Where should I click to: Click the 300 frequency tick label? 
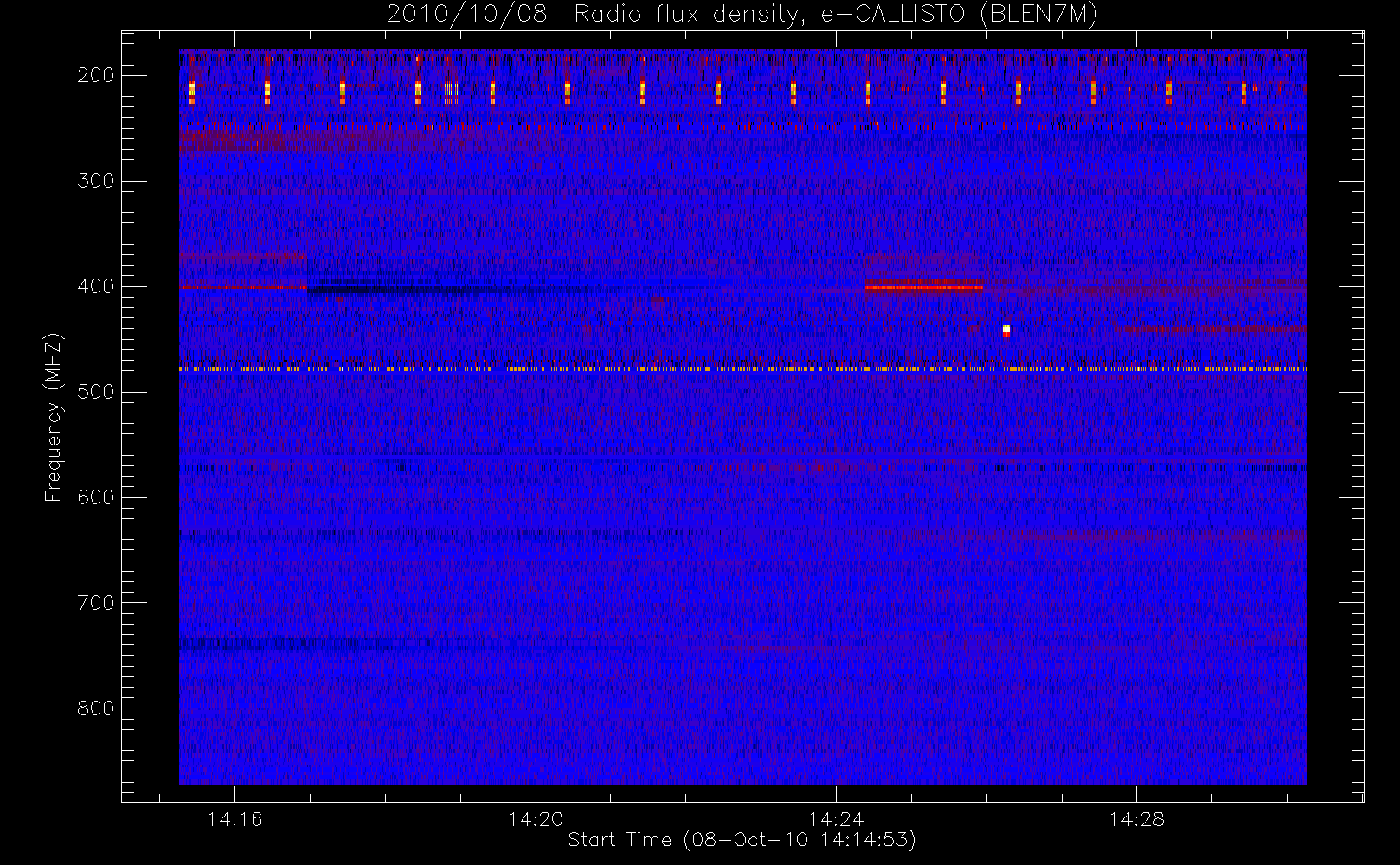pos(96,181)
